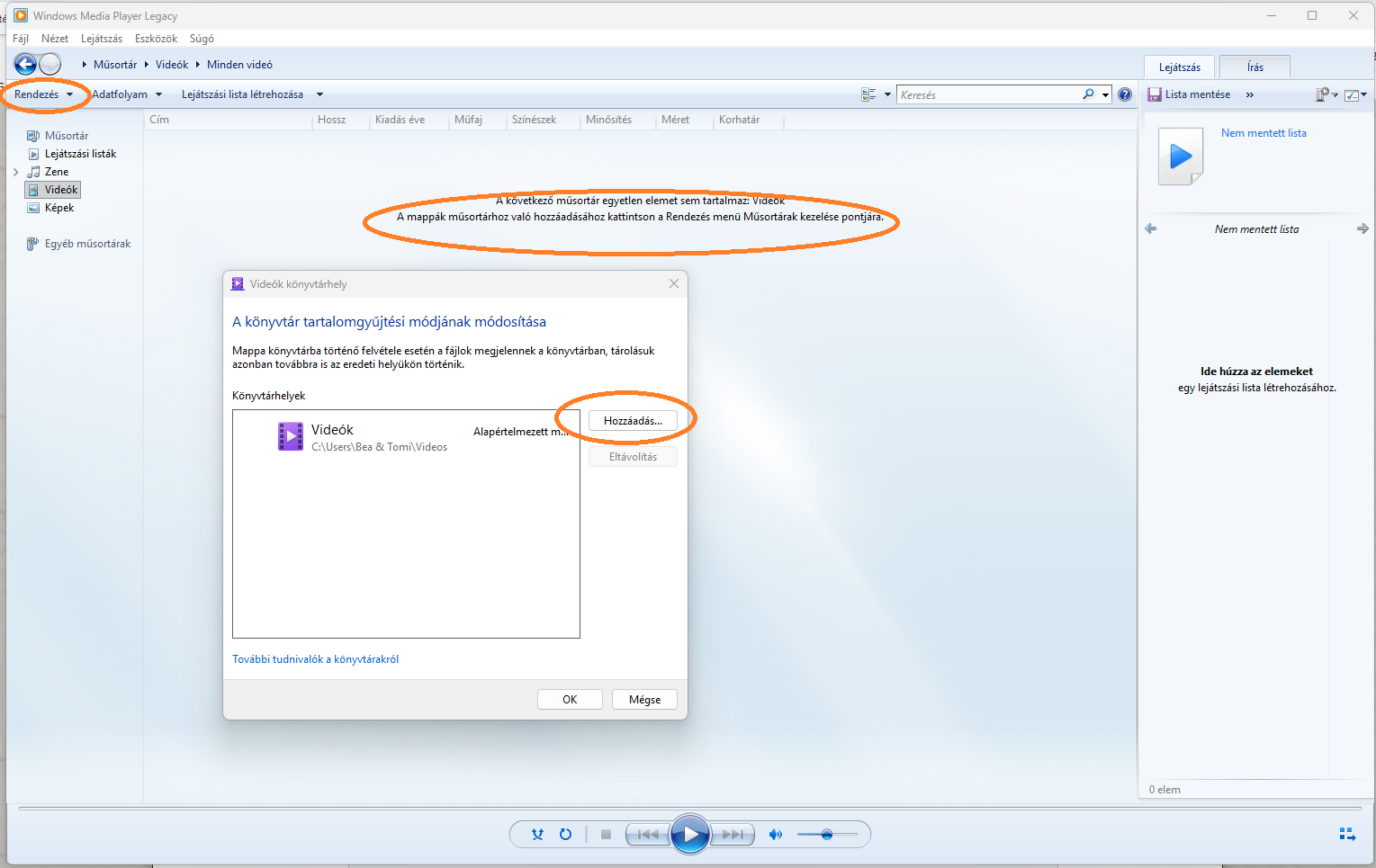
Task: Open Képek in the sidebar
Action: pos(51,208)
